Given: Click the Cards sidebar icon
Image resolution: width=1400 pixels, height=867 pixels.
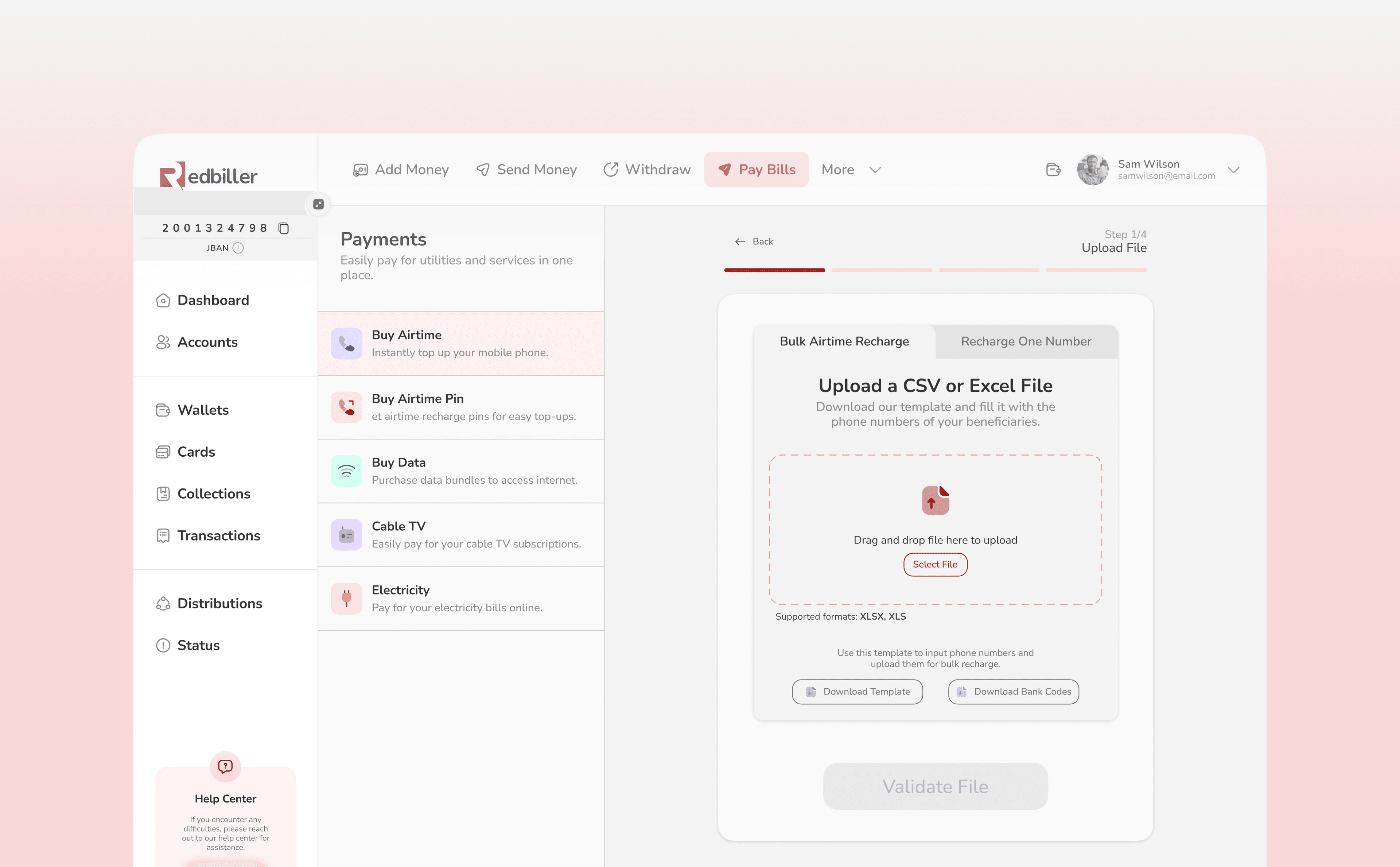Looking at the screenshot, I should [163, 451].
